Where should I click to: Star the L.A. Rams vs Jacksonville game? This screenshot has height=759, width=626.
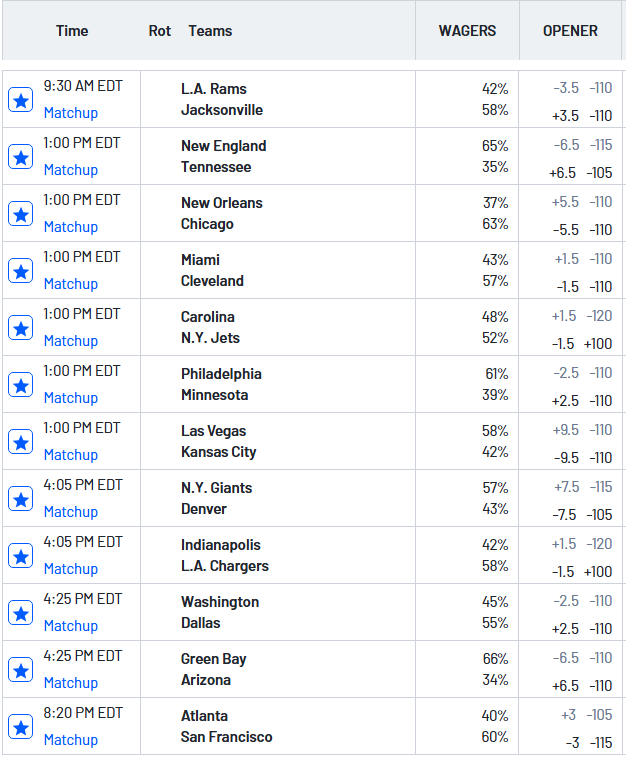click(20, 99)
